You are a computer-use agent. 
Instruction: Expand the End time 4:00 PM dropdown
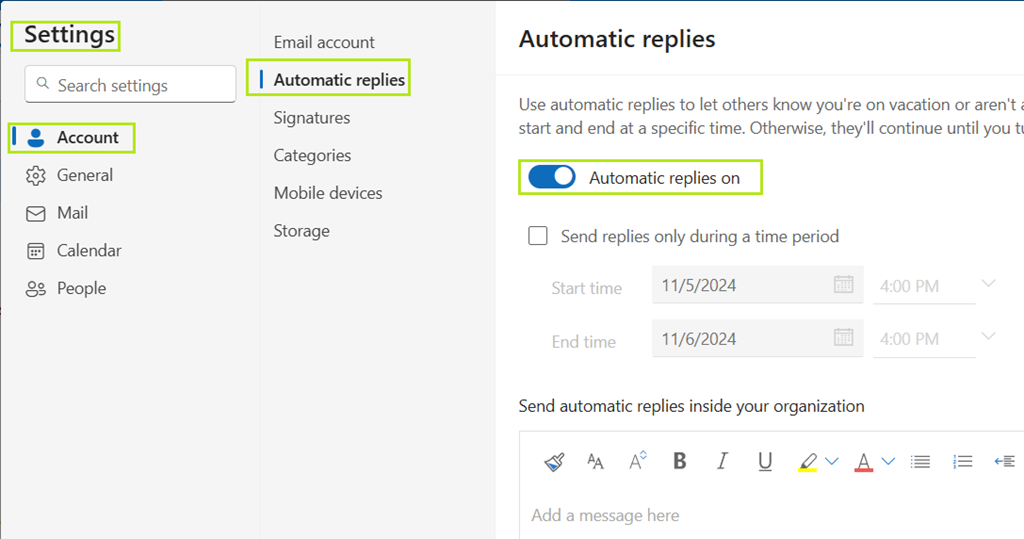(988, 337)
